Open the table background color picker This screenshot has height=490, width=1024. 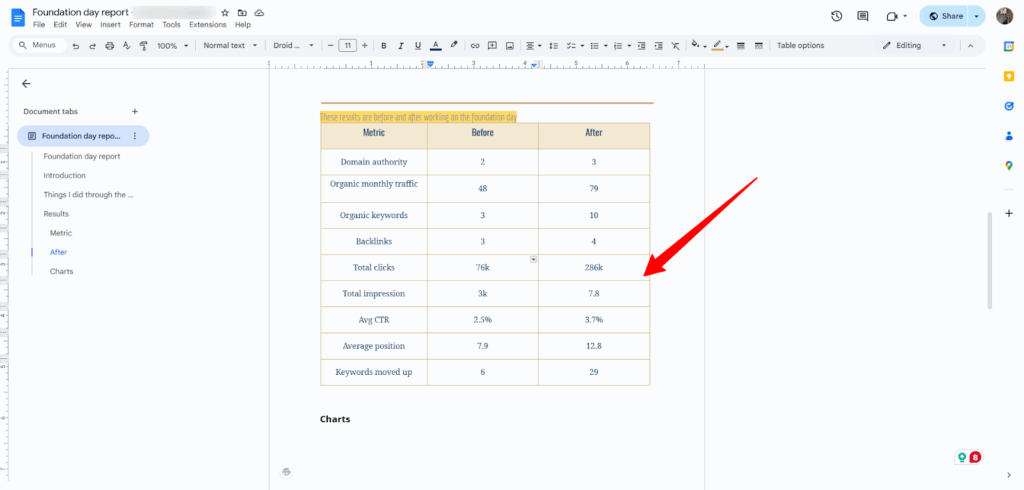point(694,45)
